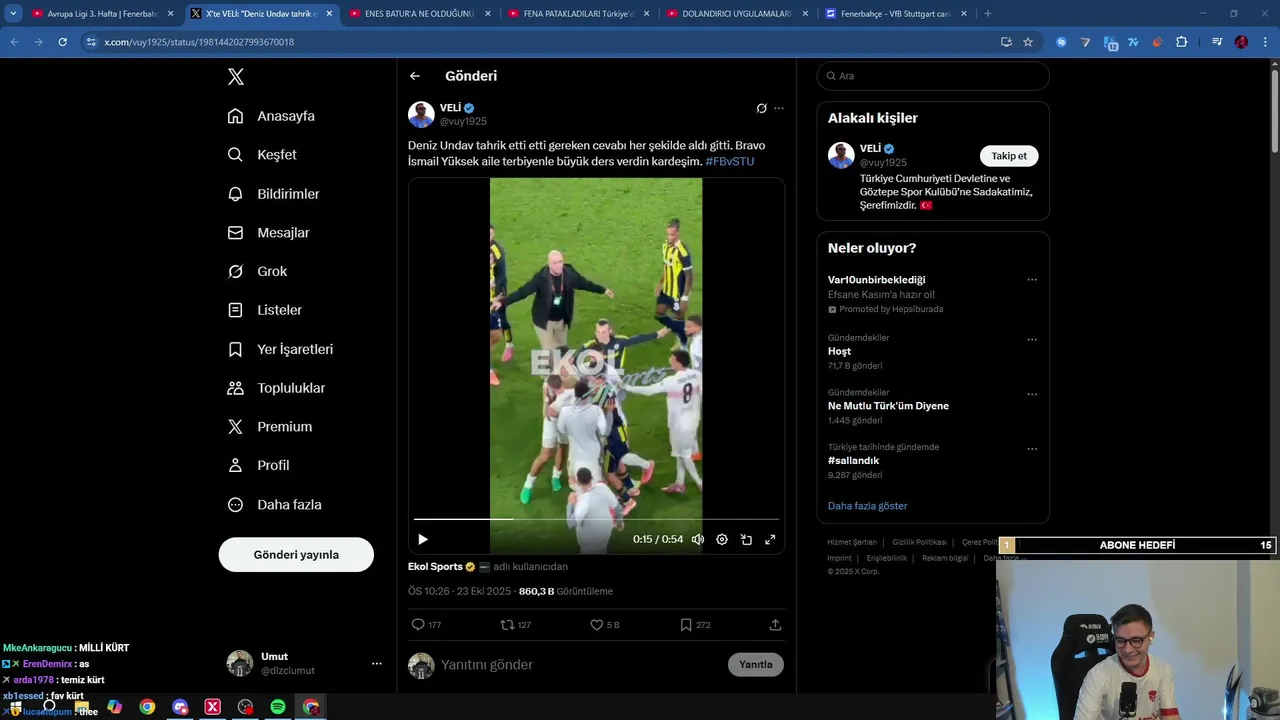This screenshot has width=1280, height=720.
Task: Click Takip et to follow VELİ
Action: (x=1009, y=156)
